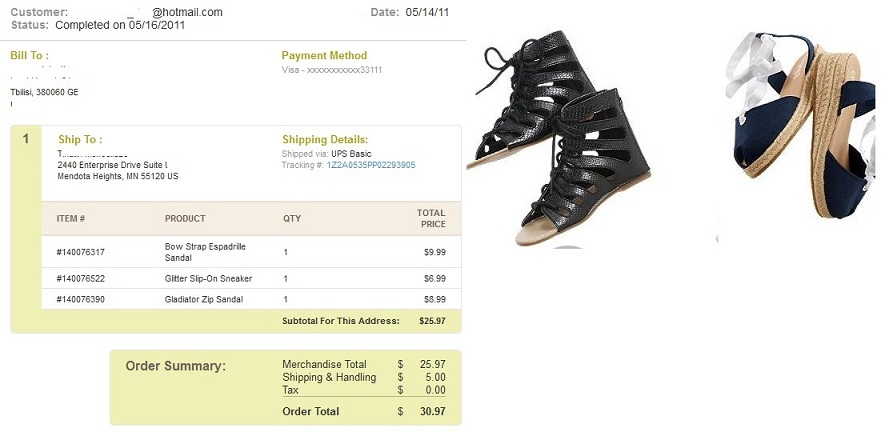This screenshot has height=432, width=881.
Task: Click the Ship To heading
Action: 80,140
